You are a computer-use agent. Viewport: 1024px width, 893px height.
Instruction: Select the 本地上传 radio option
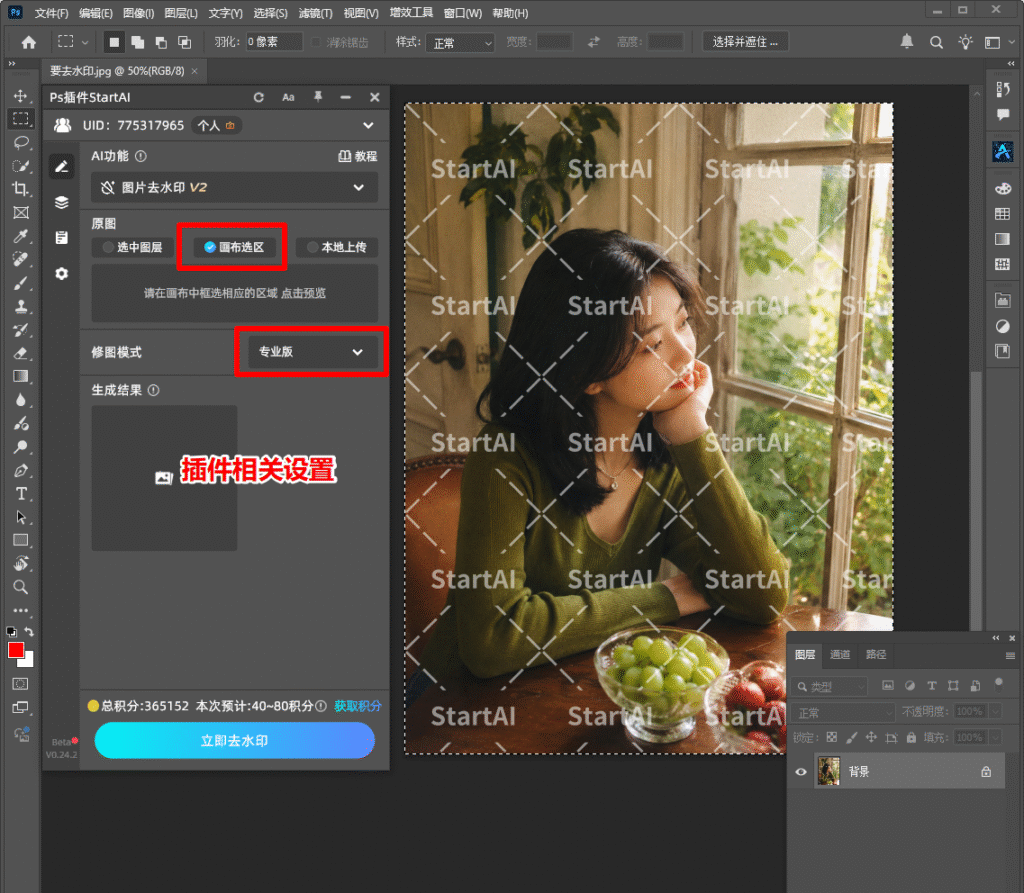(337, 247)
